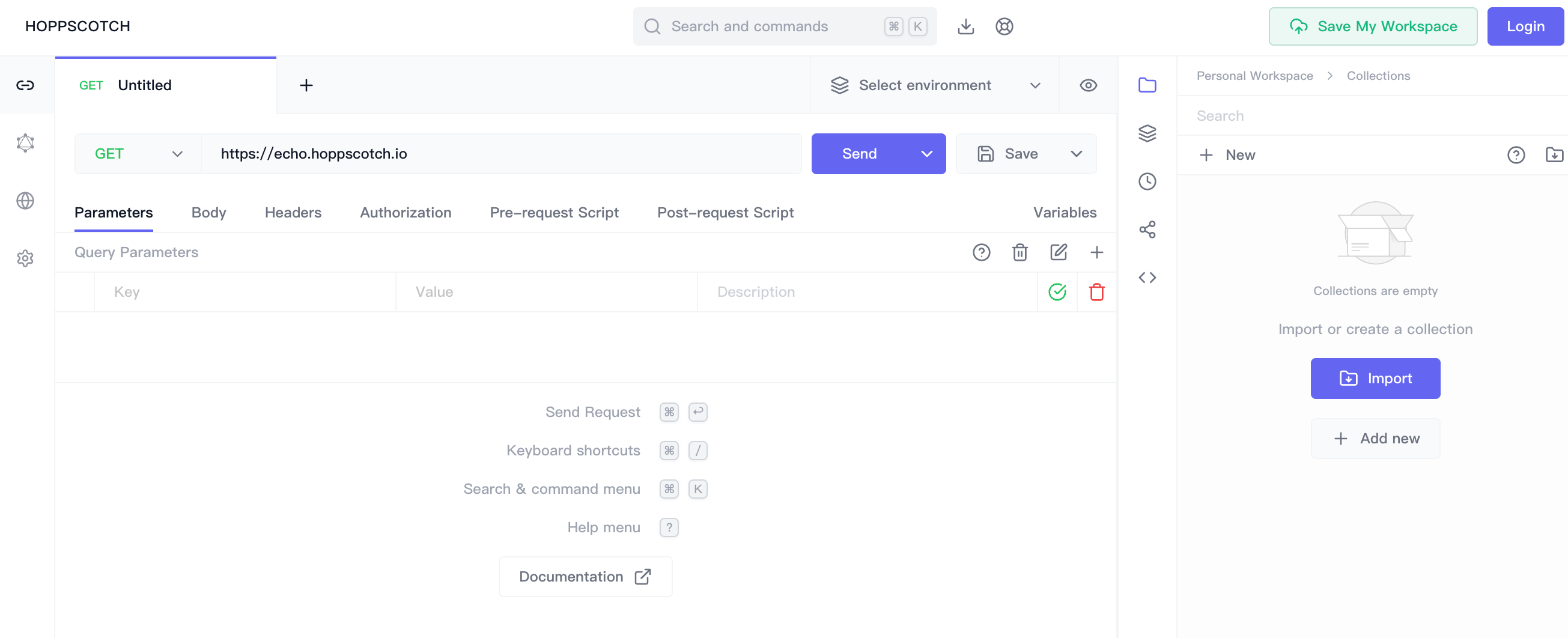Open the History clock panel icon

(x=1147, y=181)
